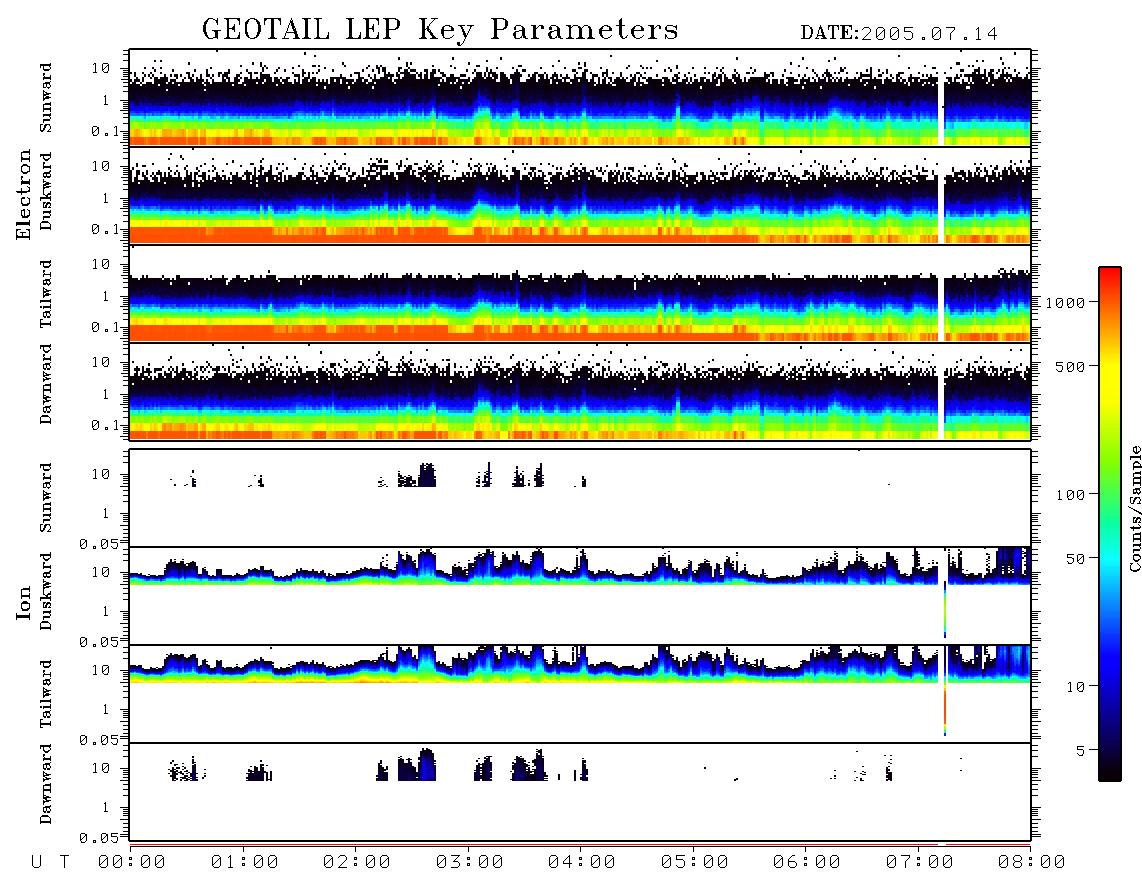
Task: Click the black bottom of the color bar
Action: [x=1109, y=769]
